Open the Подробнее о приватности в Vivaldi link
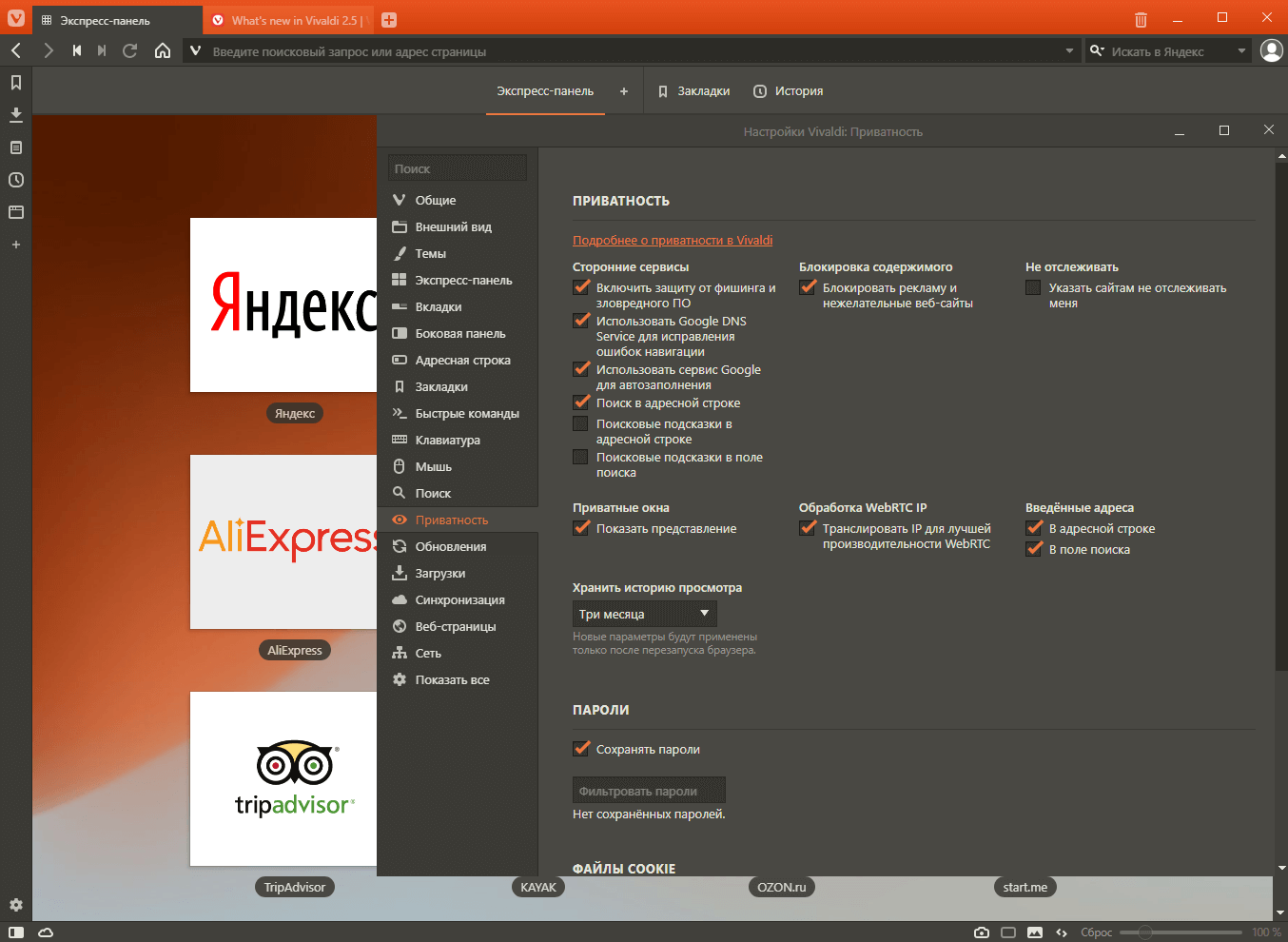This screenshot has width=1288, height=942. [671, 240]
